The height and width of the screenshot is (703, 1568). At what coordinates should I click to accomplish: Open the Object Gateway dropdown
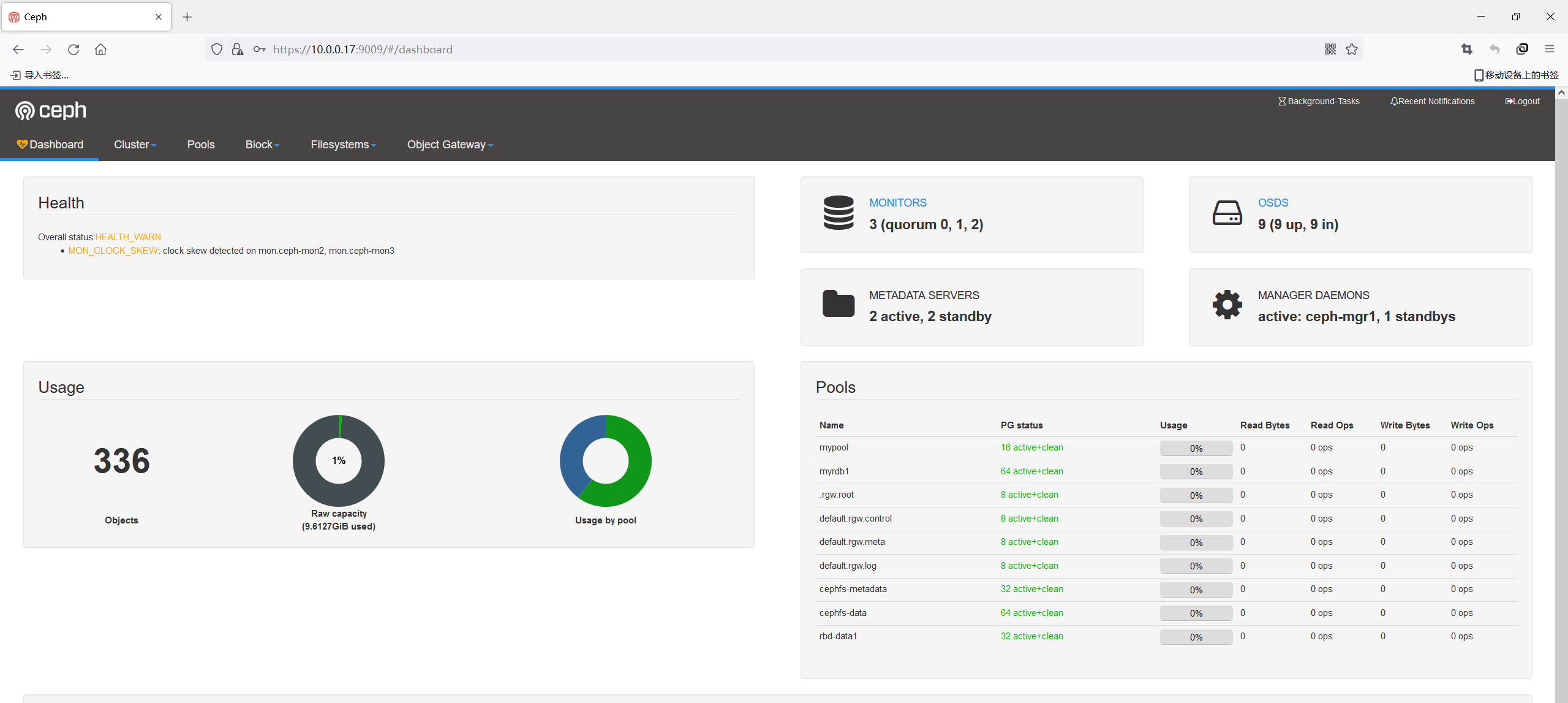pyautogui.click(x=450, y=145)
